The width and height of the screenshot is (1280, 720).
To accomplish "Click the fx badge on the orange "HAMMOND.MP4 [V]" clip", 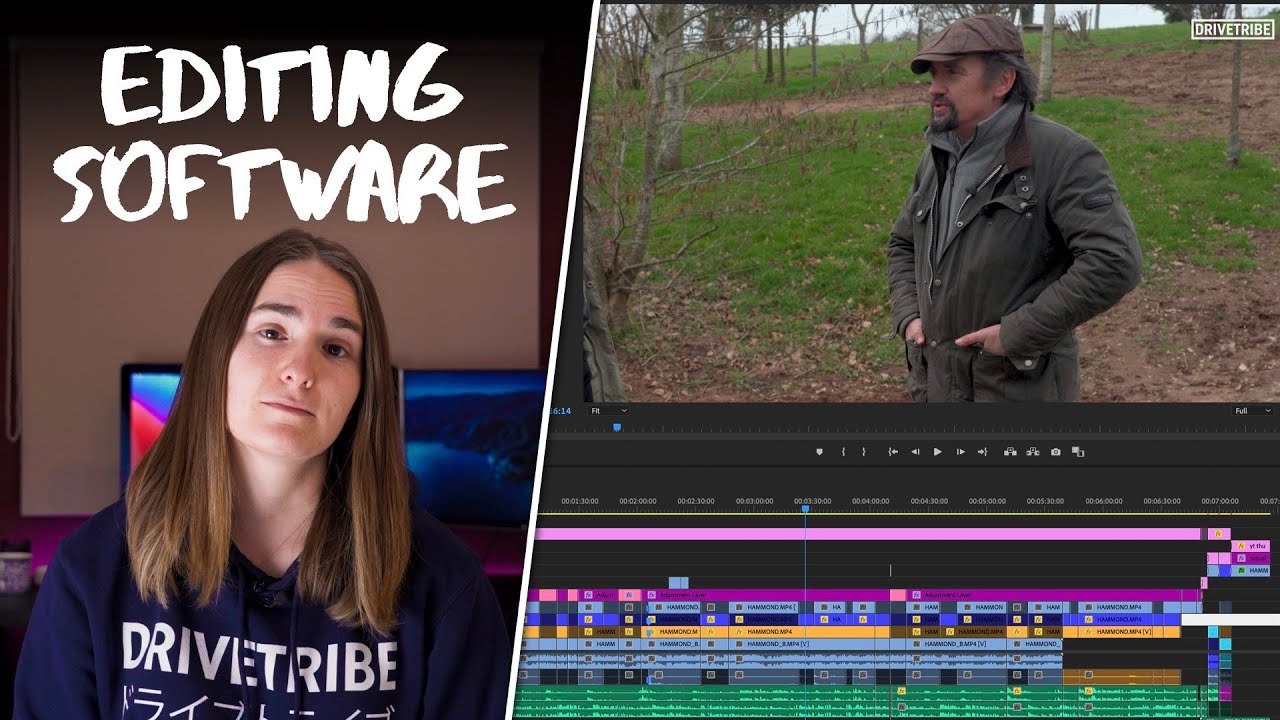I will (x=1087, y=632).
